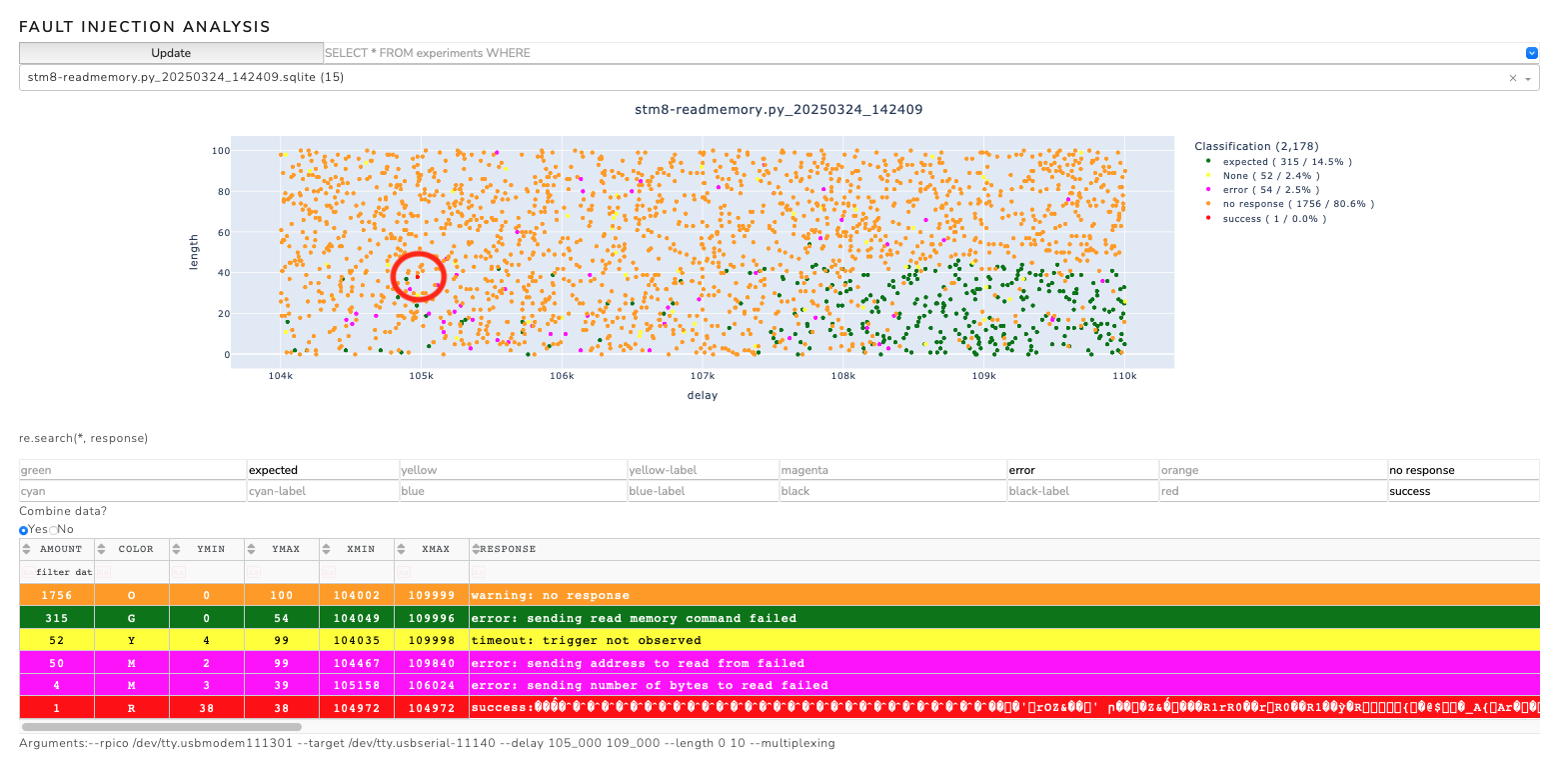Viewport: 1568px width, 765px height.
Task: Toggle 'None' series in chart legend
Action: 1262,176
